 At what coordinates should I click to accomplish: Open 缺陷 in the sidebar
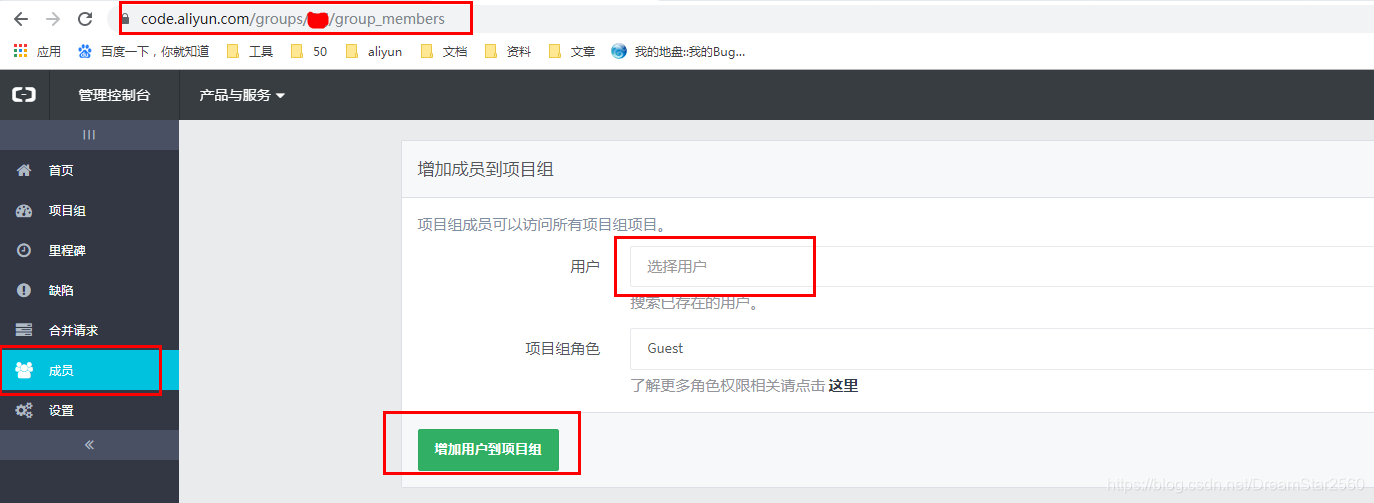[89, 290]
